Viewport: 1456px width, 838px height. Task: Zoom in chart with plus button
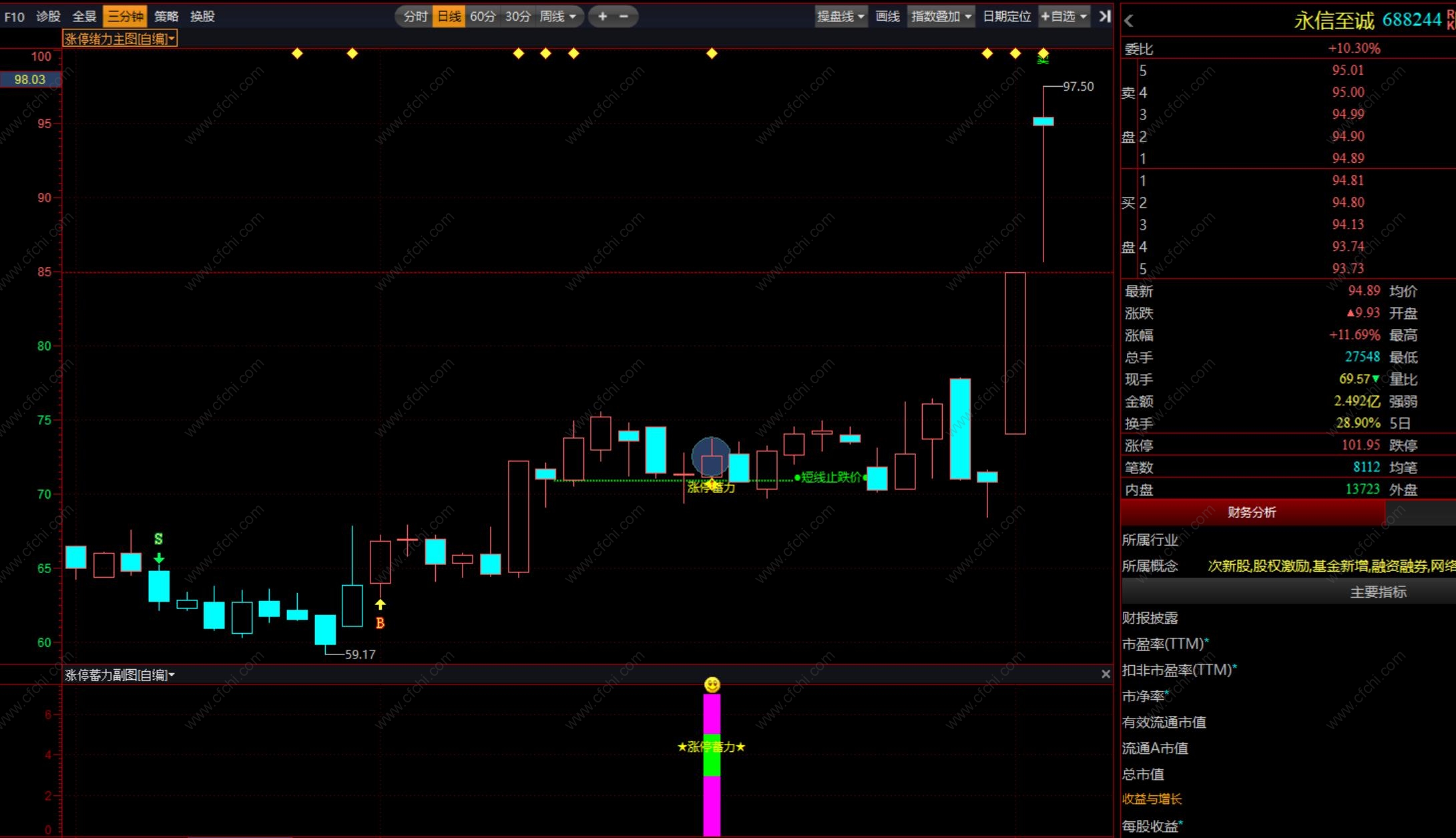click(602, 16)
